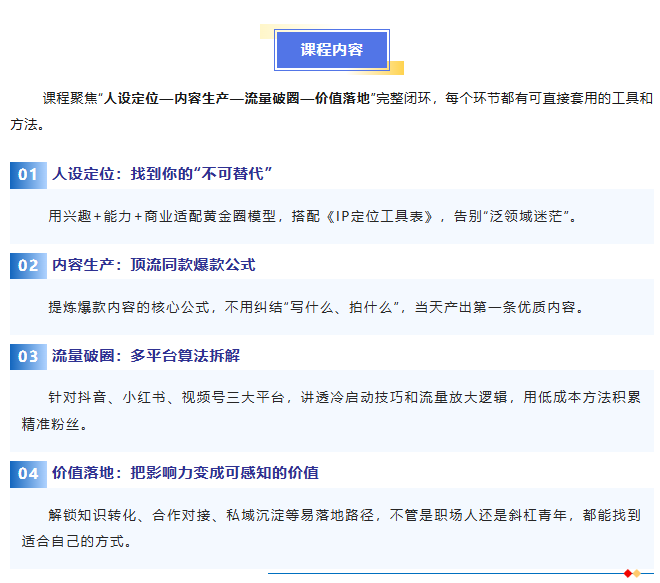660x583 pixels.
Task: Click the 04 number badge
Action: click(26, 472)
